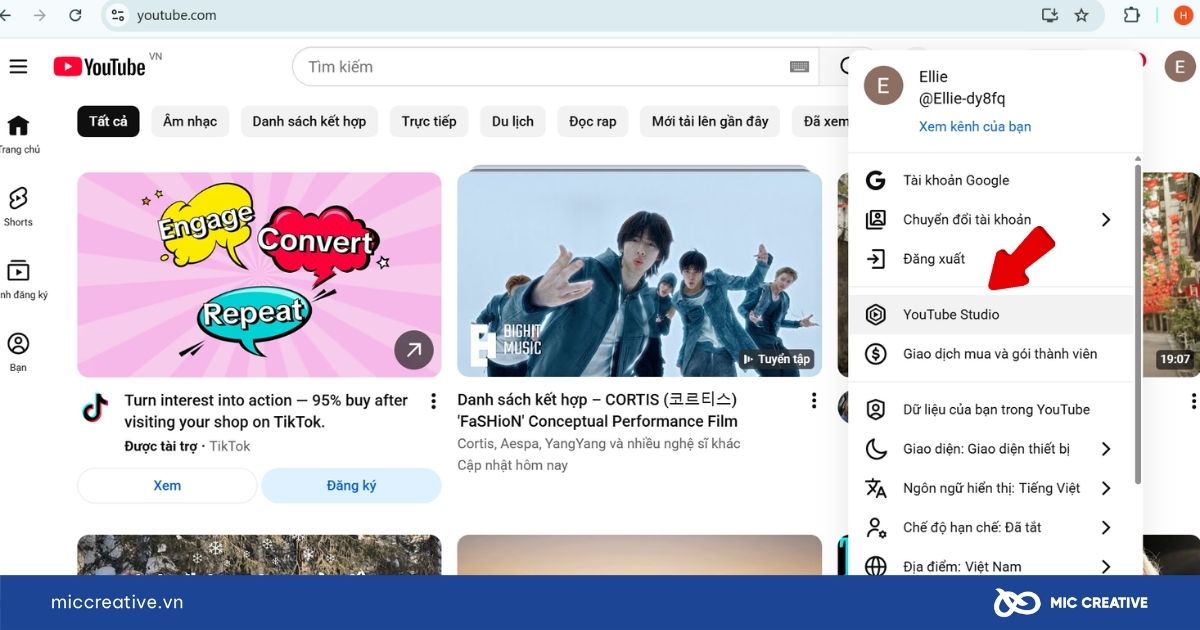View site information icon in address bar
The image size is (1200, 630).
point(118,15)
